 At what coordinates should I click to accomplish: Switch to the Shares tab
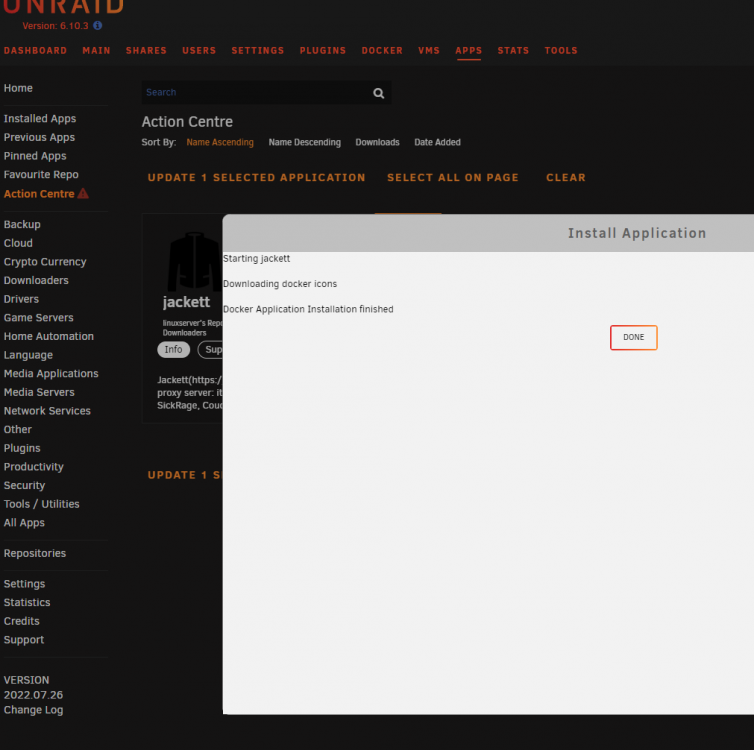coord(146,50)
